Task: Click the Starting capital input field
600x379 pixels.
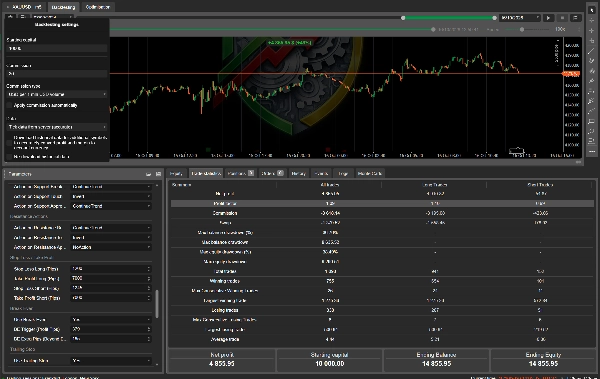Action: click(57, 49)
